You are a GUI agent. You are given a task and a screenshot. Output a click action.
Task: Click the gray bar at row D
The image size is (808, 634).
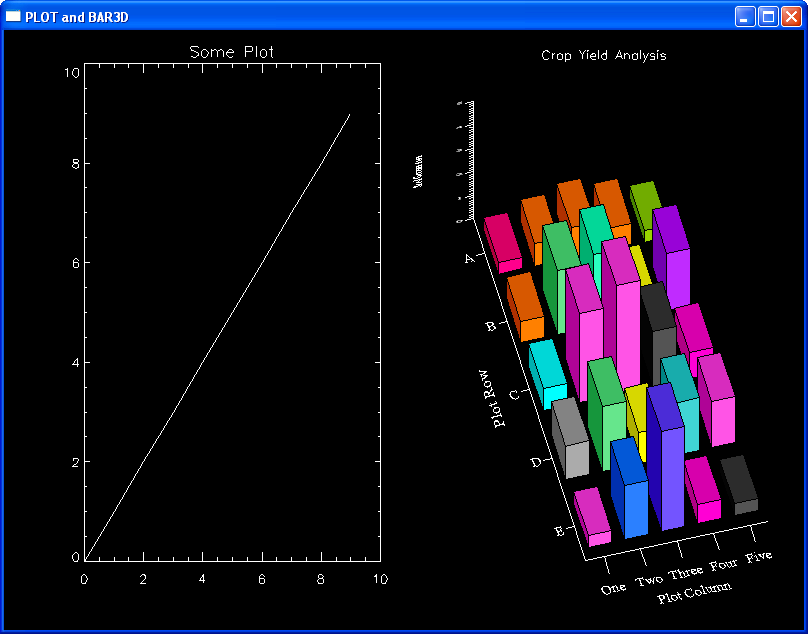[570, 438]
